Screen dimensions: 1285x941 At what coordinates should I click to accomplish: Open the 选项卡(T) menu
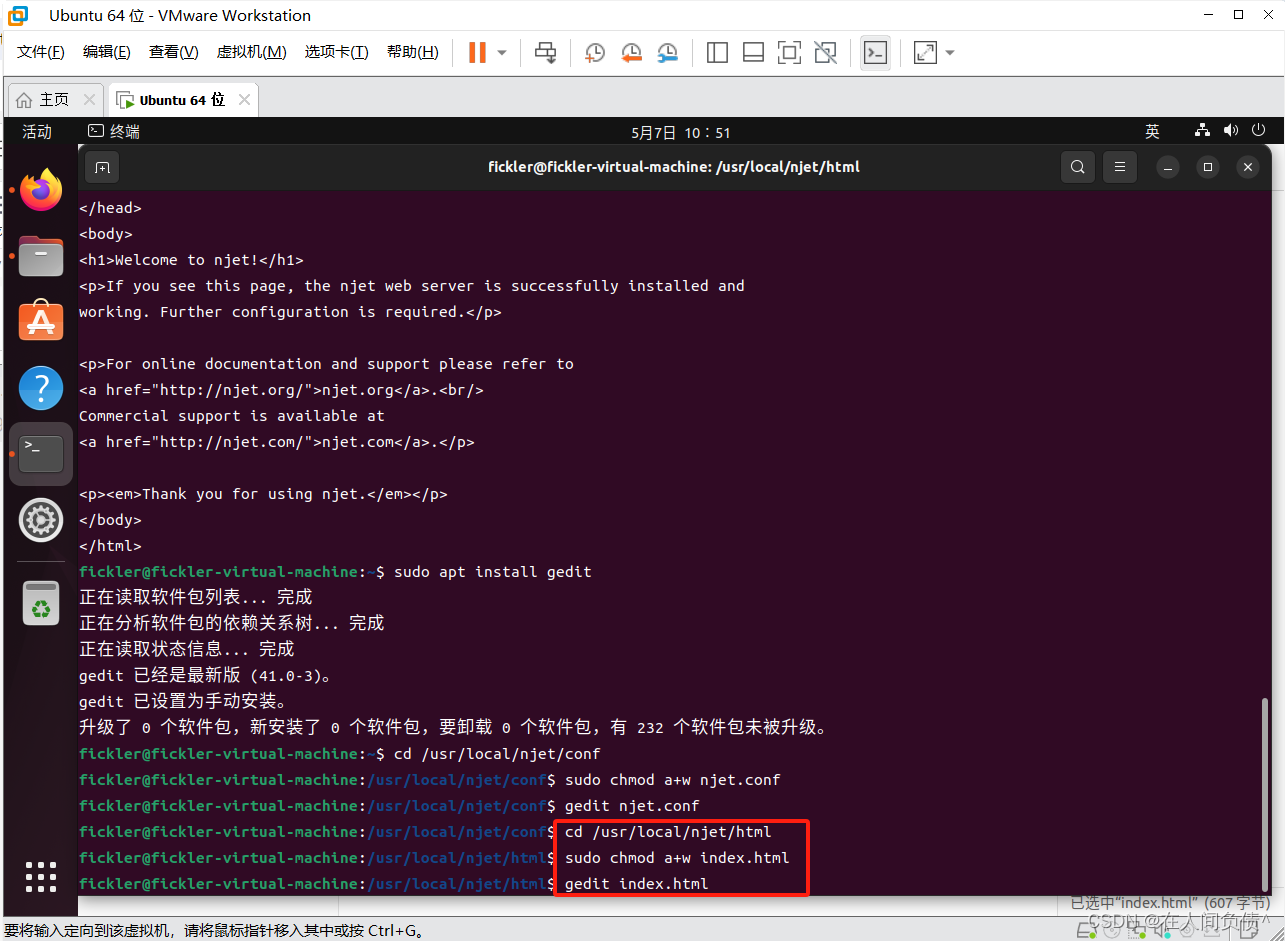(337, 52)
